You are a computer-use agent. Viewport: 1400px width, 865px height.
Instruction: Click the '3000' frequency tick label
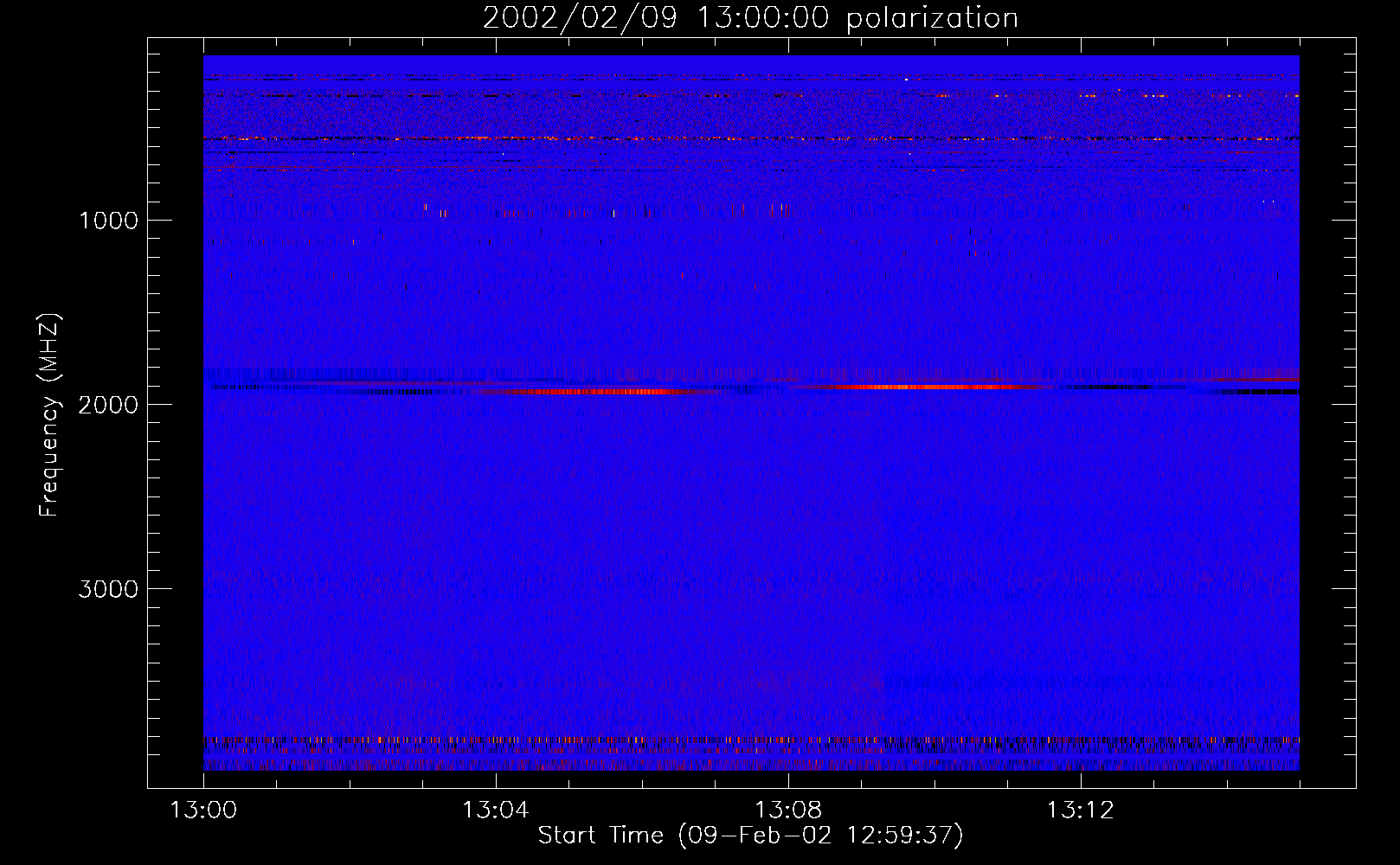click(108, 589)
